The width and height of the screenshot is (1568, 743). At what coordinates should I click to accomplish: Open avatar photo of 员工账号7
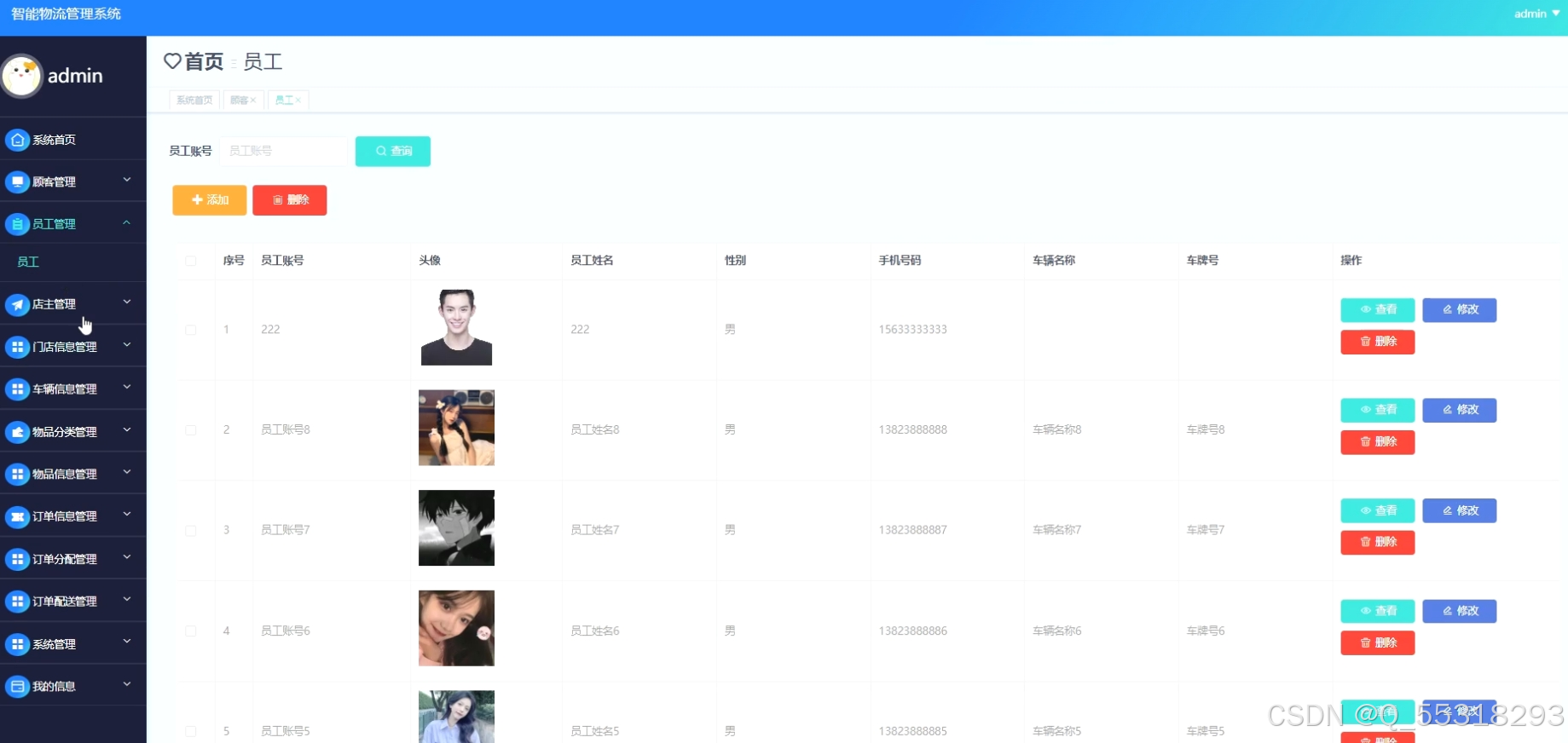coord(456,528)
